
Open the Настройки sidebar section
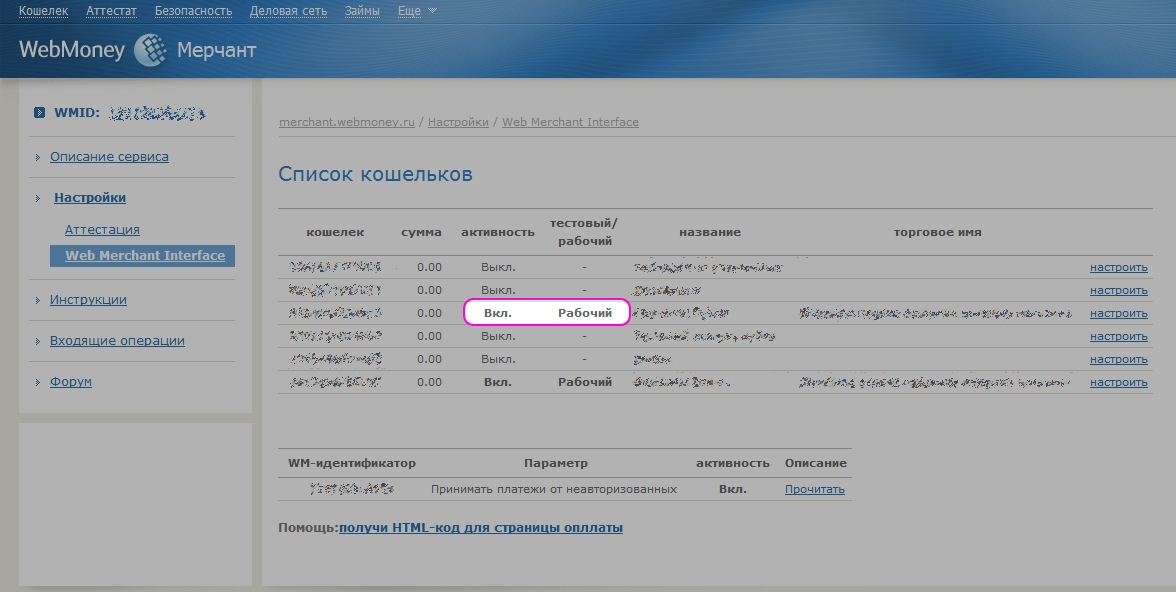[x=90, y=198]
